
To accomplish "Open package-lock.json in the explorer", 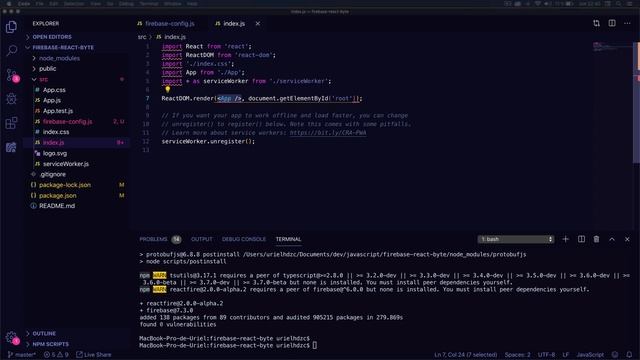I will 65,185.
